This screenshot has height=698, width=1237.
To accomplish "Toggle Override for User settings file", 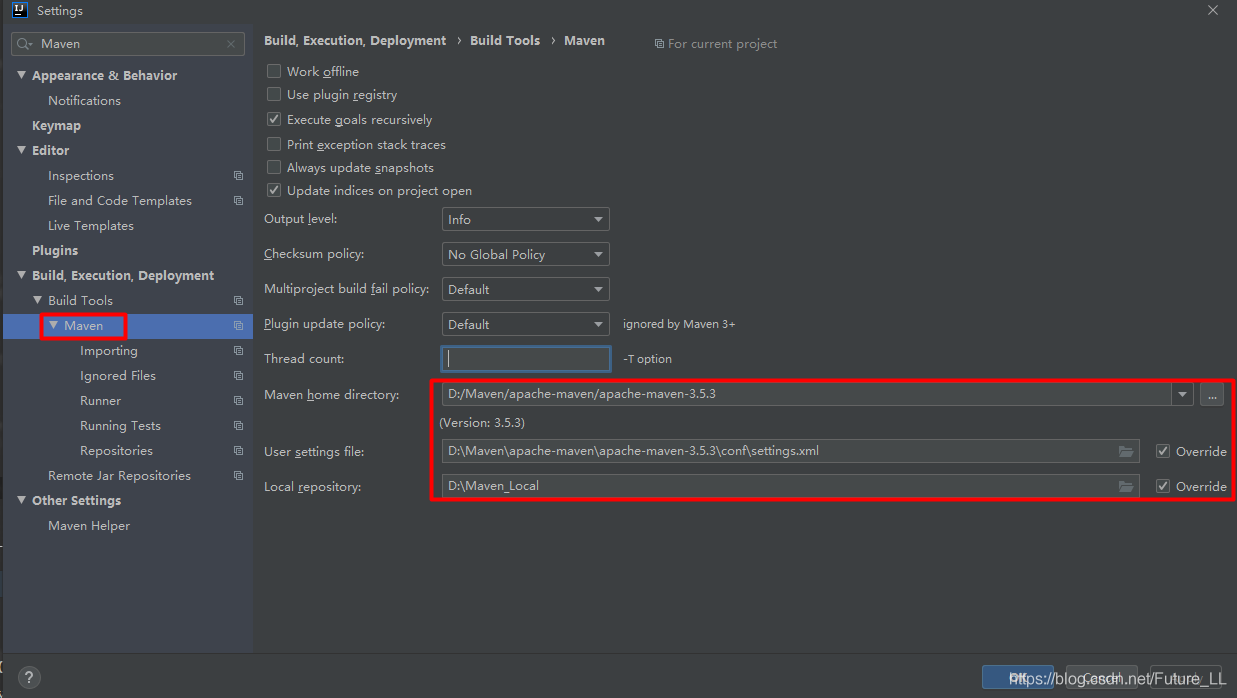I will click(1162, 451).
